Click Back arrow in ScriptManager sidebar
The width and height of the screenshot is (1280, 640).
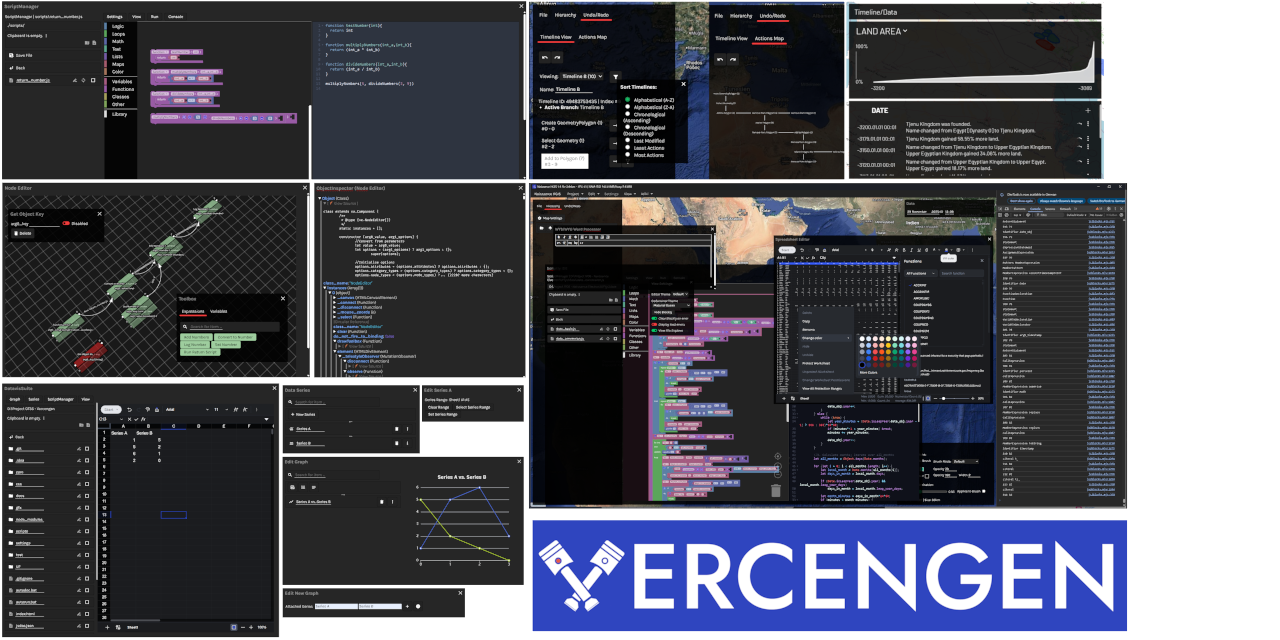pyautogui.click(x=11, y=68)
